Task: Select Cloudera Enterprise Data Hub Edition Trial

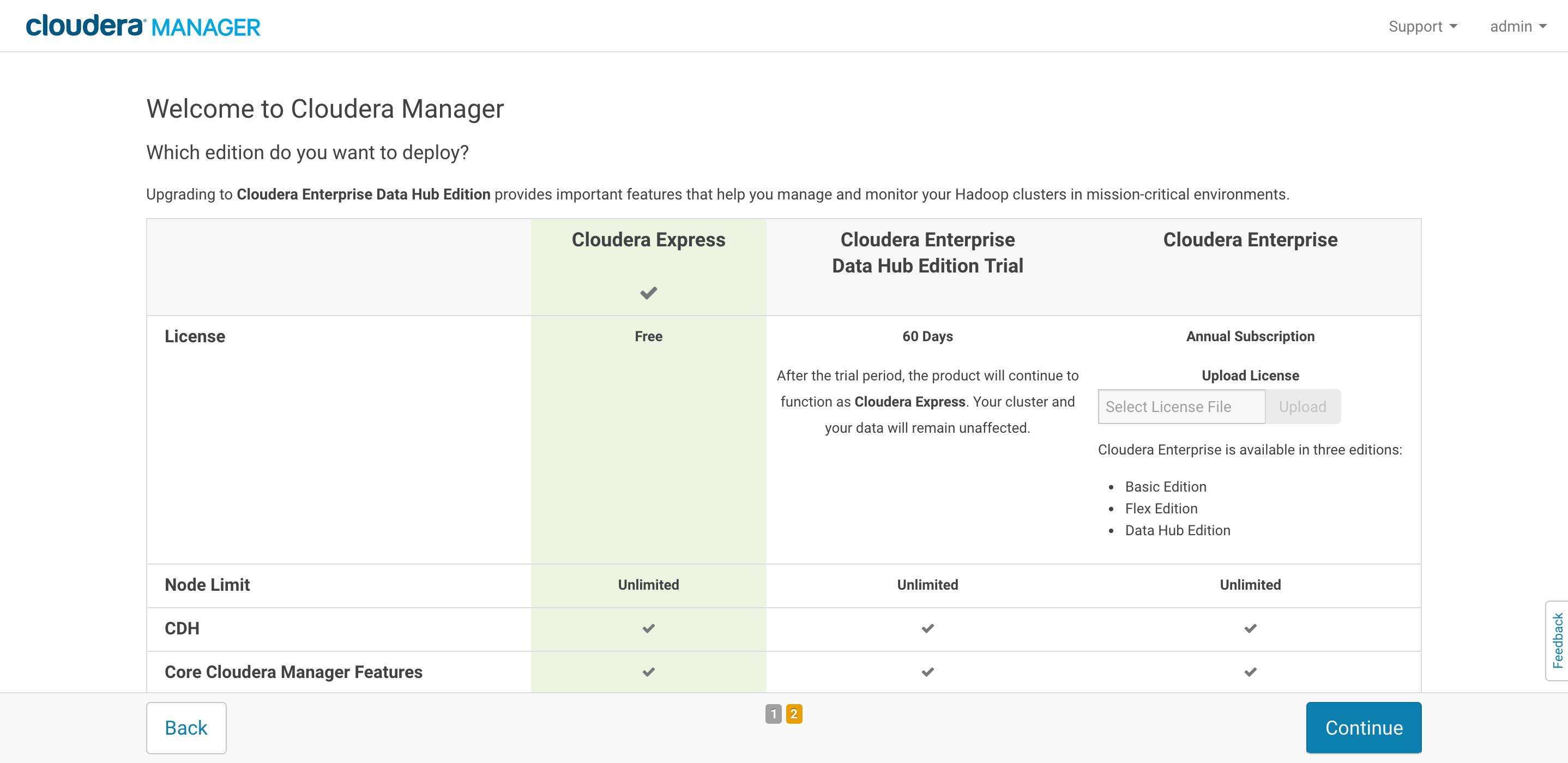Action: click(927, 252)
